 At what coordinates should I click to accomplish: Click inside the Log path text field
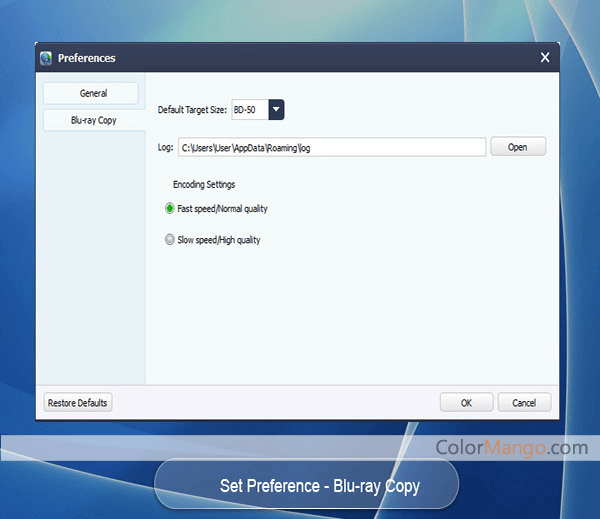(331, 147)
